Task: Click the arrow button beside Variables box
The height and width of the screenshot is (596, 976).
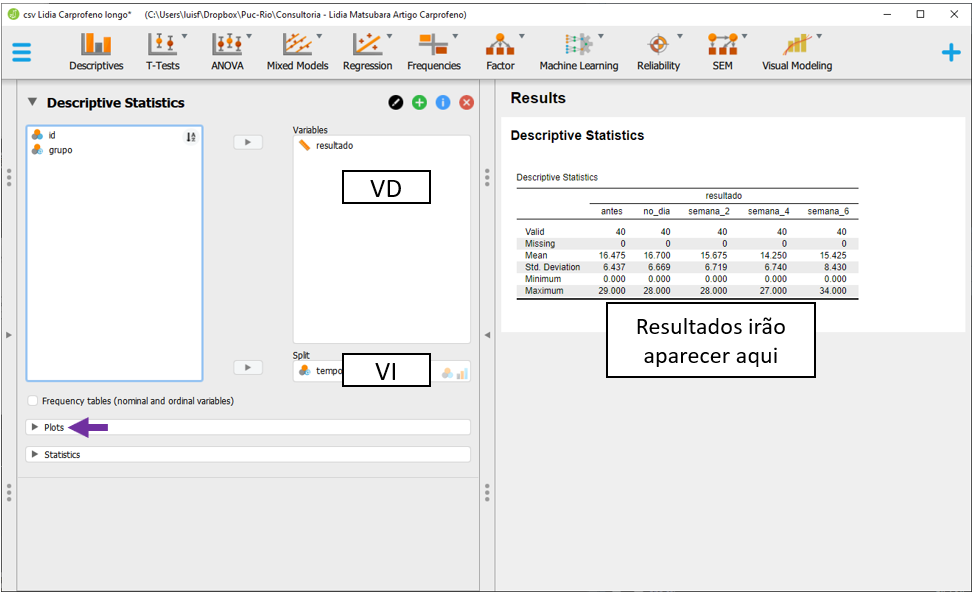Action: tap(247, 142)
